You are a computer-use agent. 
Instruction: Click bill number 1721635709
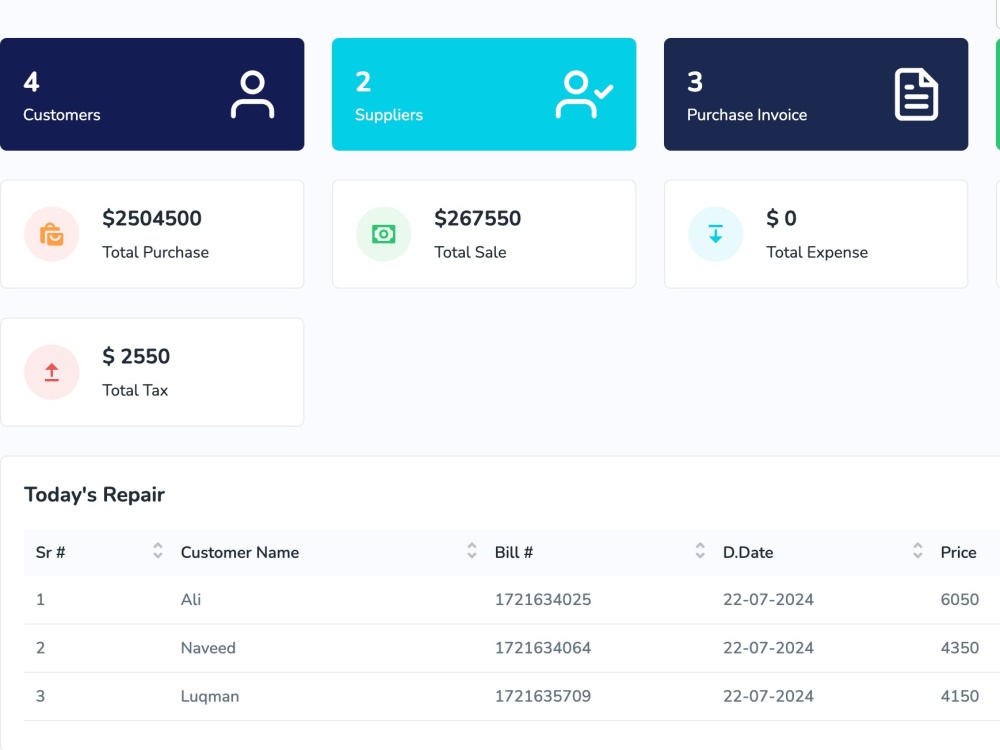(543, 696)
